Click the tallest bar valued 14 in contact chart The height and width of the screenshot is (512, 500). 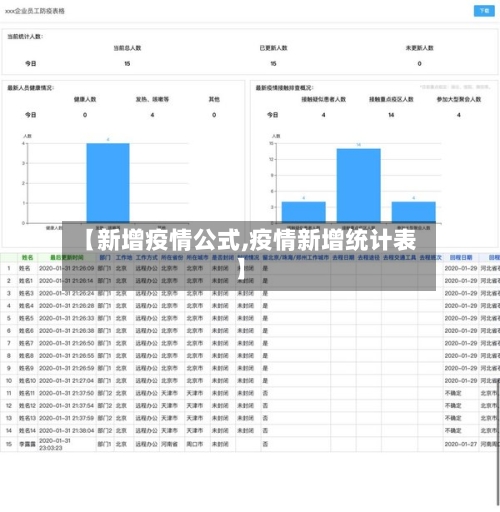click(x=359, y=185)
